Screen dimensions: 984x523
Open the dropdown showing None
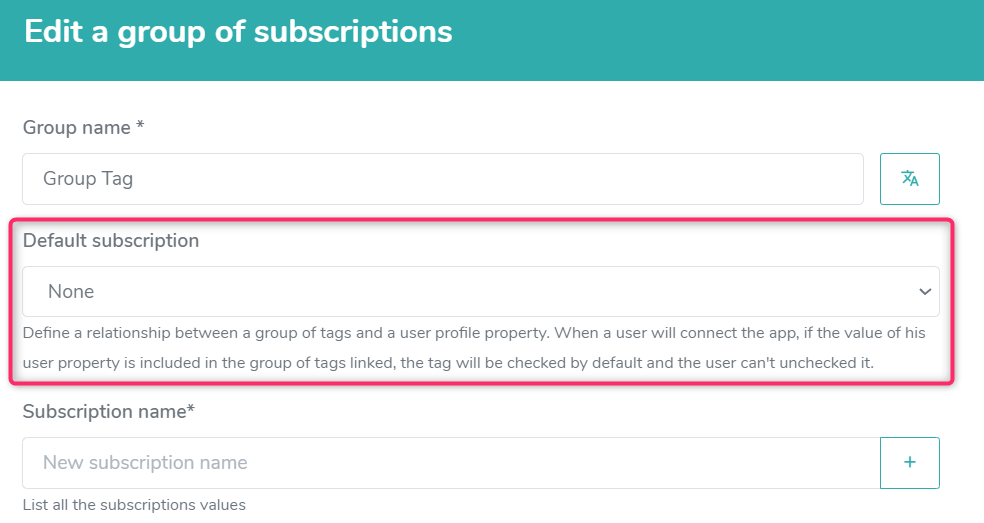click(481, 291)
